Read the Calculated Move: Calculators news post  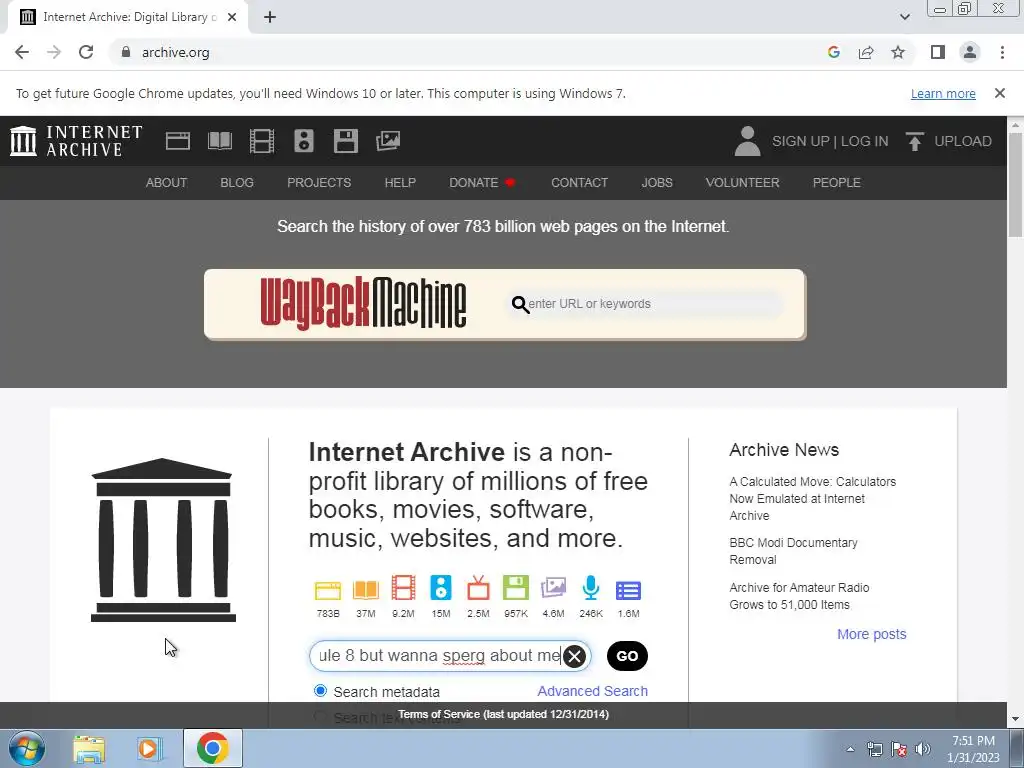(812, 498)
